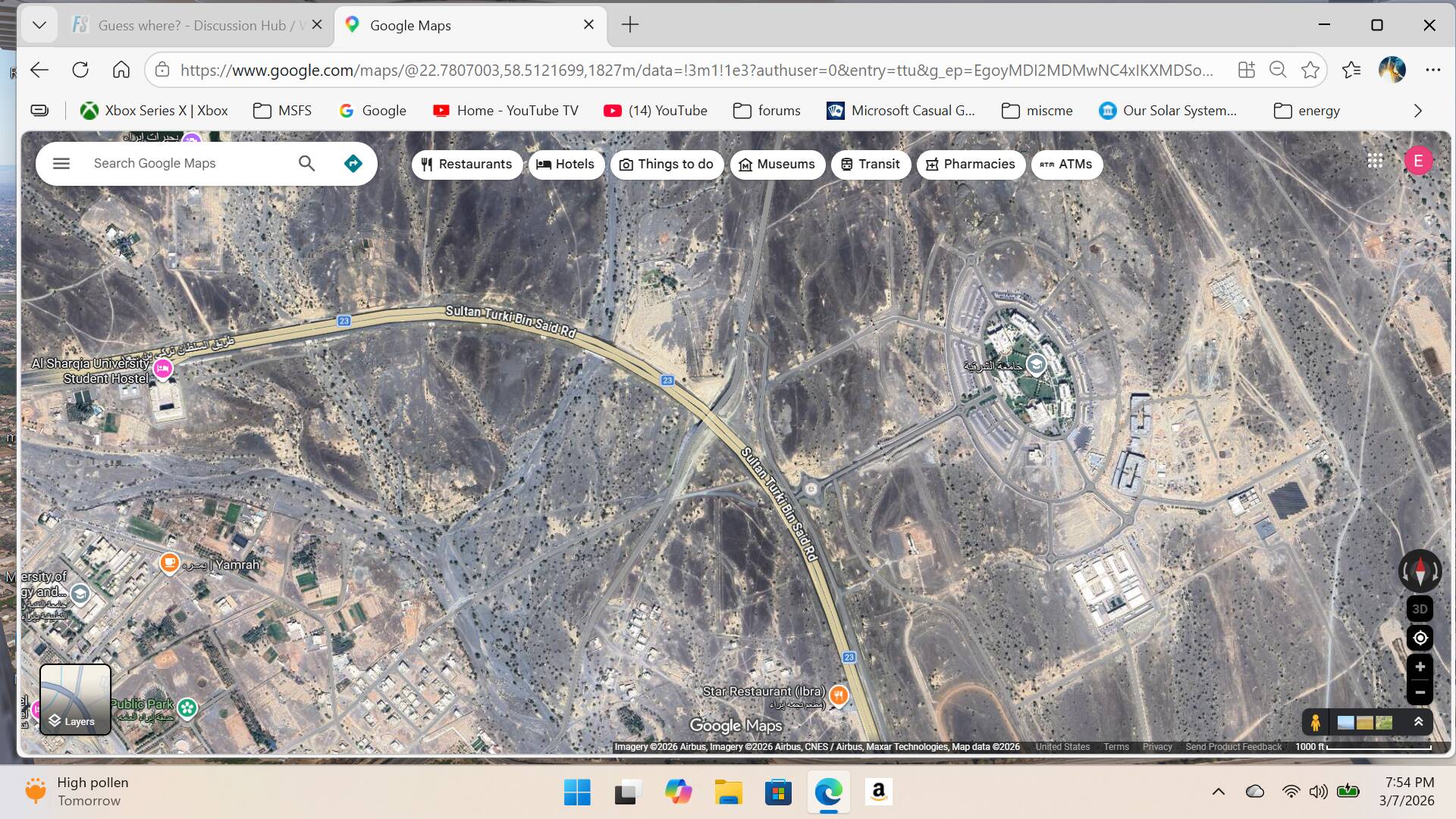Click the Restaurants filter chip
Viewport: 1456px width, 819px height.
[x=467, y=165]
